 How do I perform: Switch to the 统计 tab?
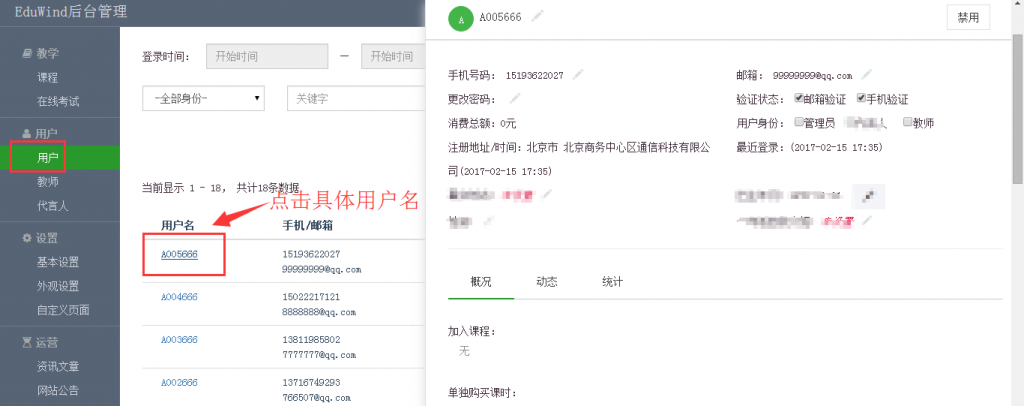[613, 282]
